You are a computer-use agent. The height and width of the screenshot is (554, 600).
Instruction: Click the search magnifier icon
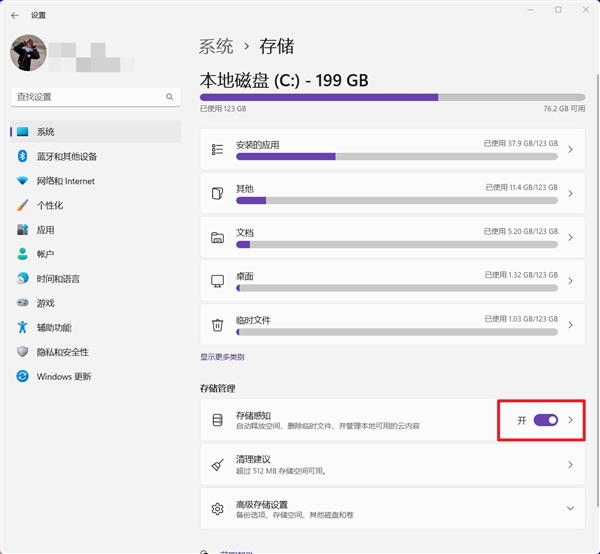coord(170,97)
